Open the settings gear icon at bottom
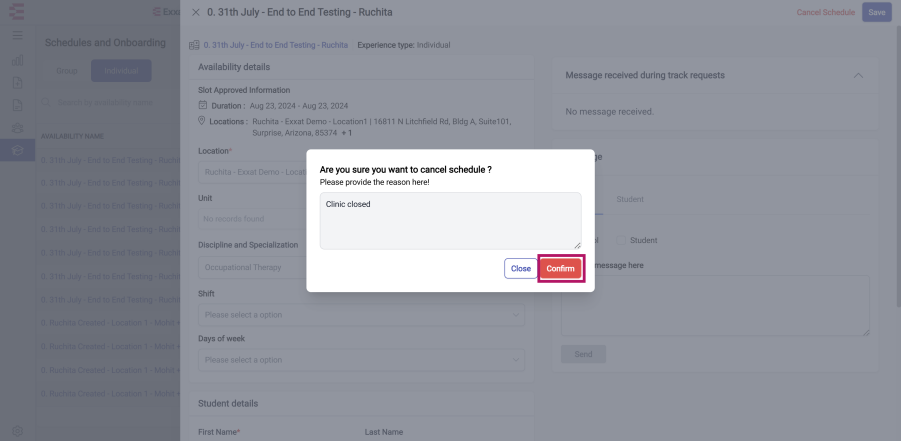Image resolution: width=902 pixels, height=441 pixels. [17, 431]
